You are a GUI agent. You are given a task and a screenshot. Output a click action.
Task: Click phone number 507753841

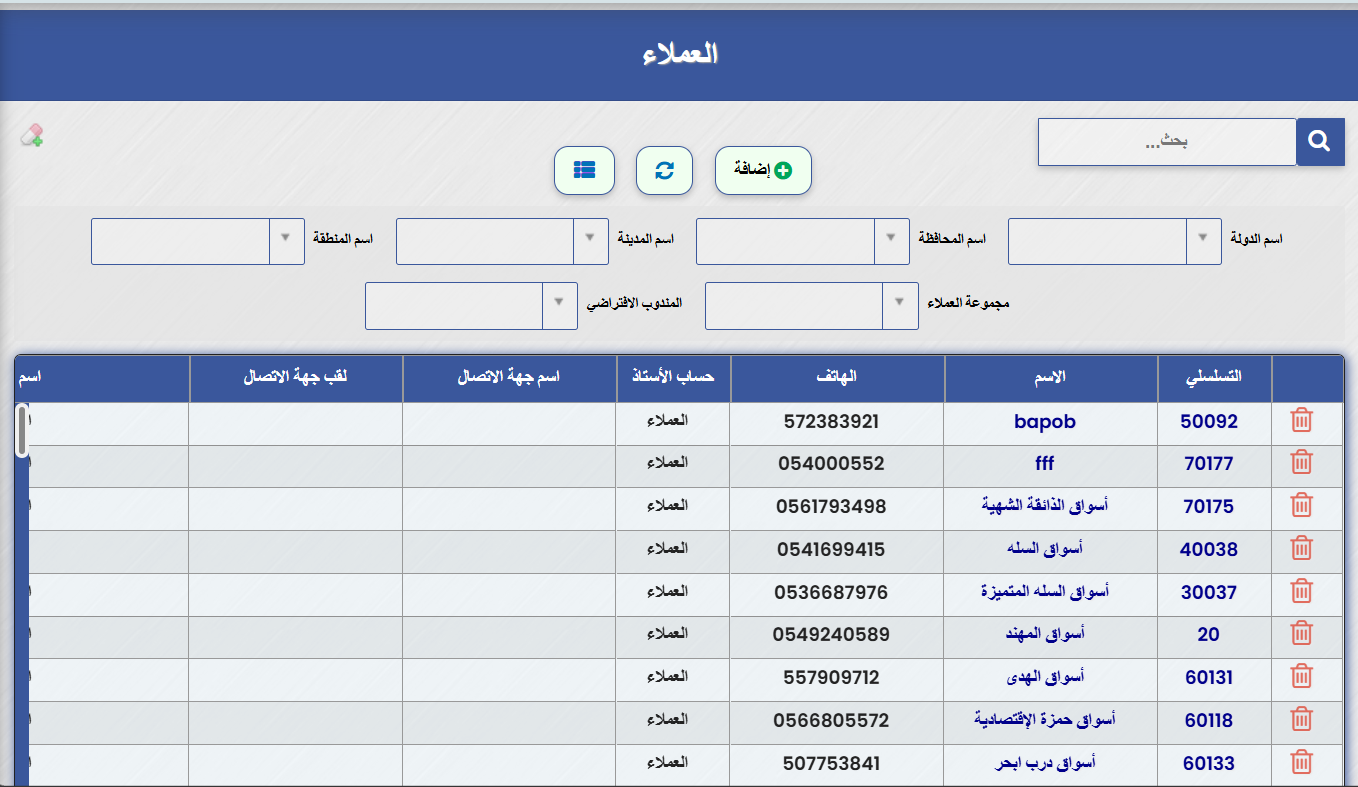831,764
